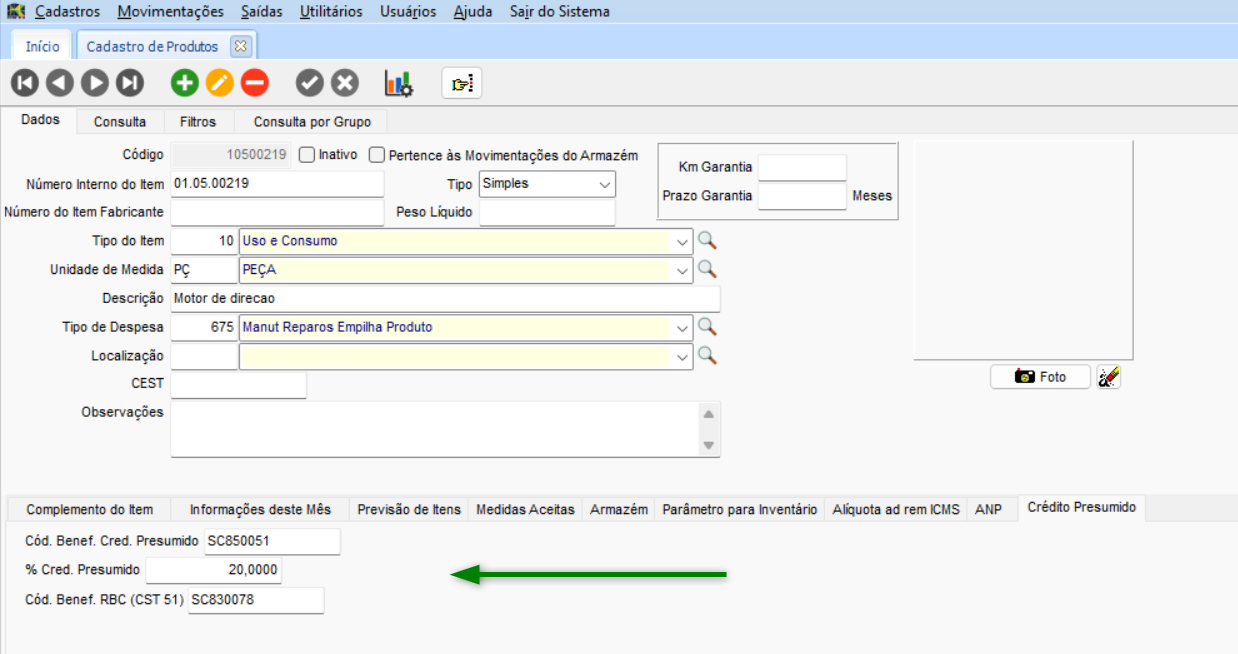Go to the previous record
1238x654 pixels.
[59, 83]
